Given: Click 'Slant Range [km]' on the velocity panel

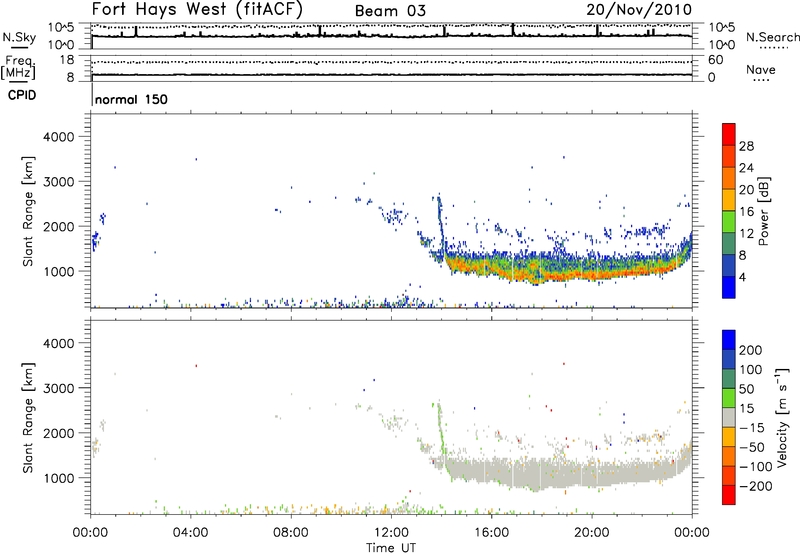Looking at the screenshot, I should click(28, 417).
